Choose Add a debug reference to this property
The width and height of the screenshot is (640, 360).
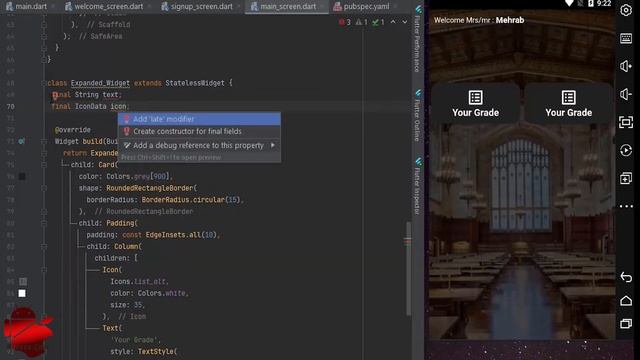(x=199, y=145)
